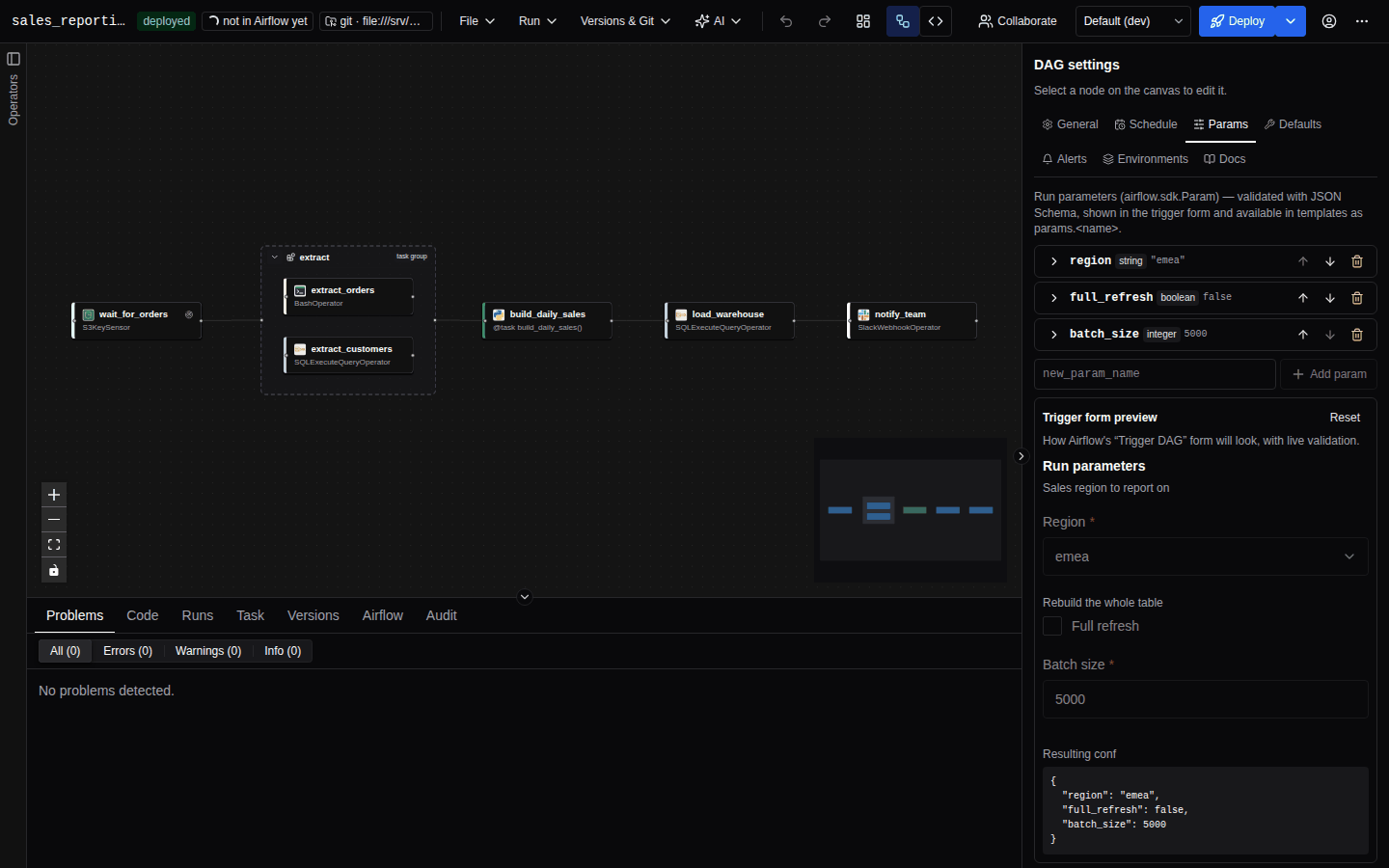This screenshot has width=1389, height=868.
Task: Switch to the graph canvas view icon
Action: pyautogui.click(x=903, y=21)
